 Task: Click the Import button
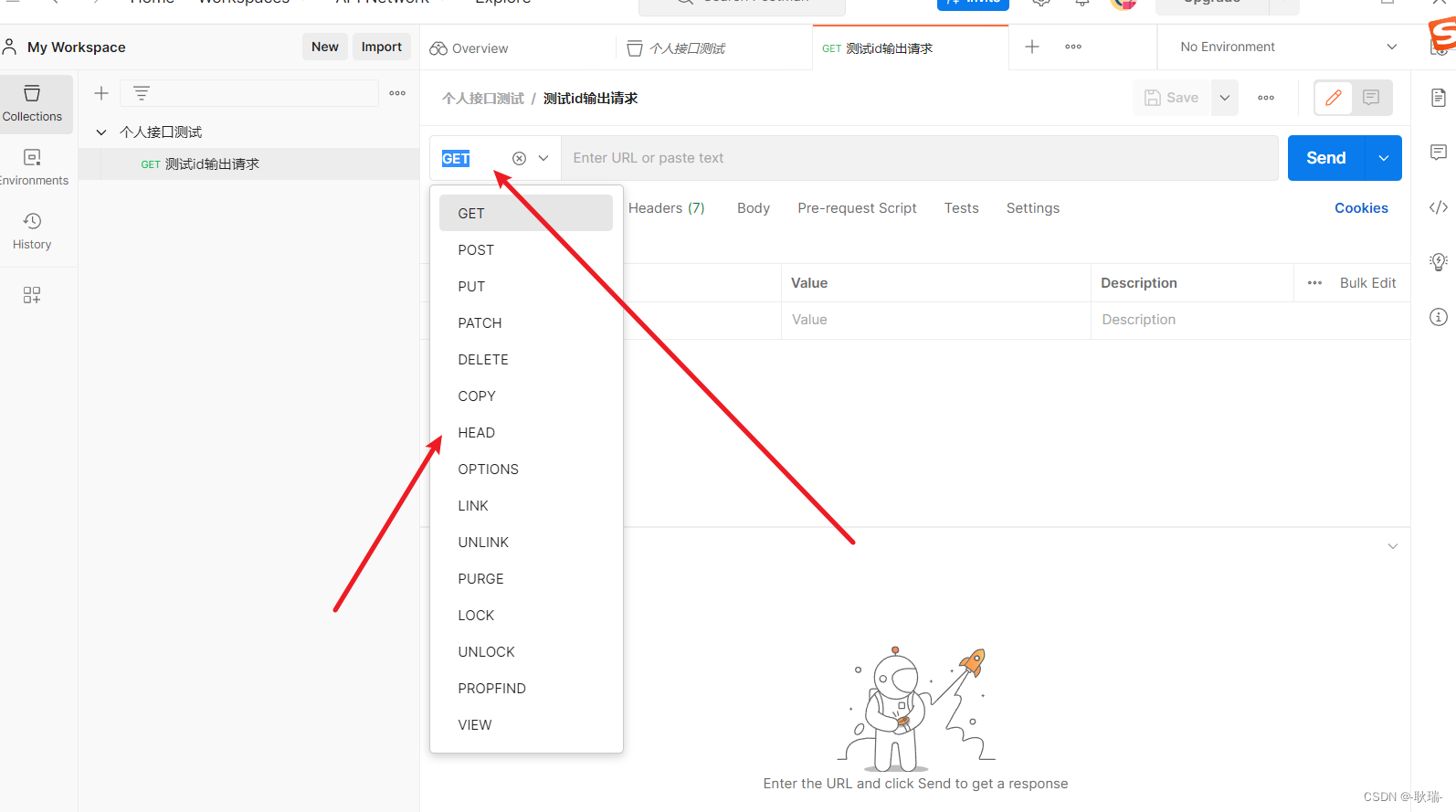[x=382, y=47]
